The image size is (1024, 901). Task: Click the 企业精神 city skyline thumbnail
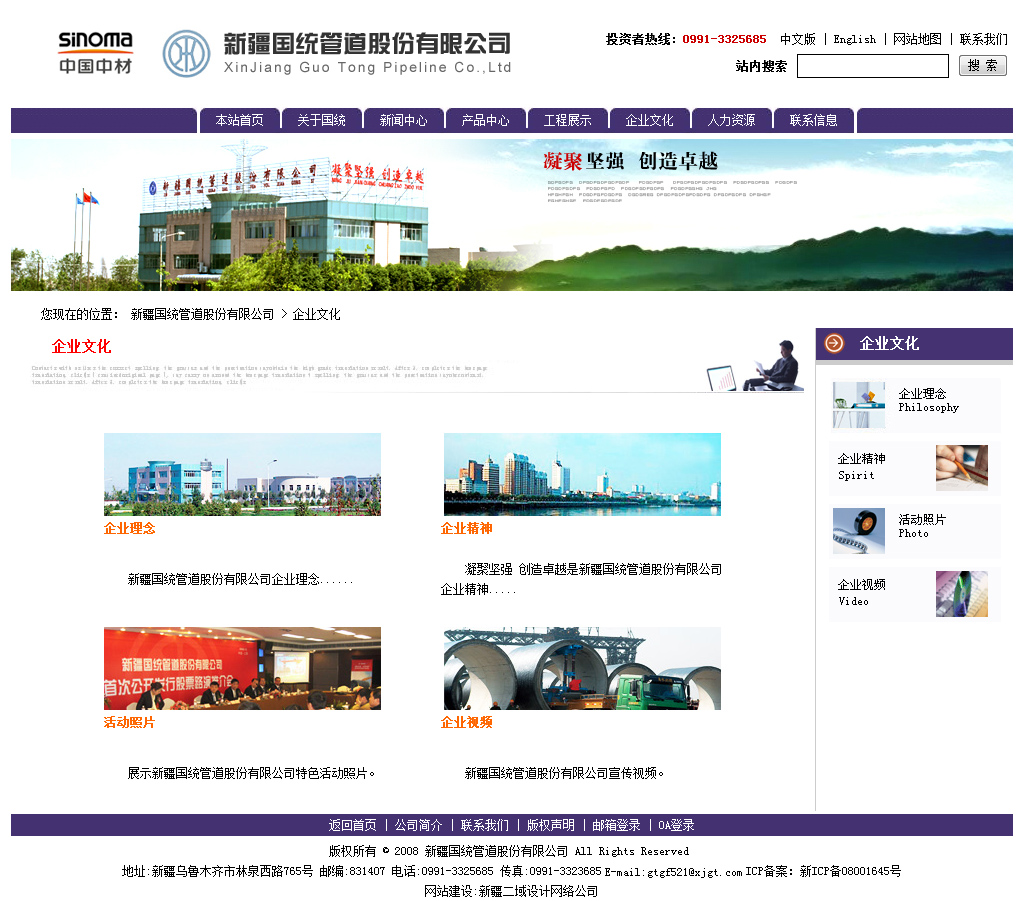[x=582, y=474]
